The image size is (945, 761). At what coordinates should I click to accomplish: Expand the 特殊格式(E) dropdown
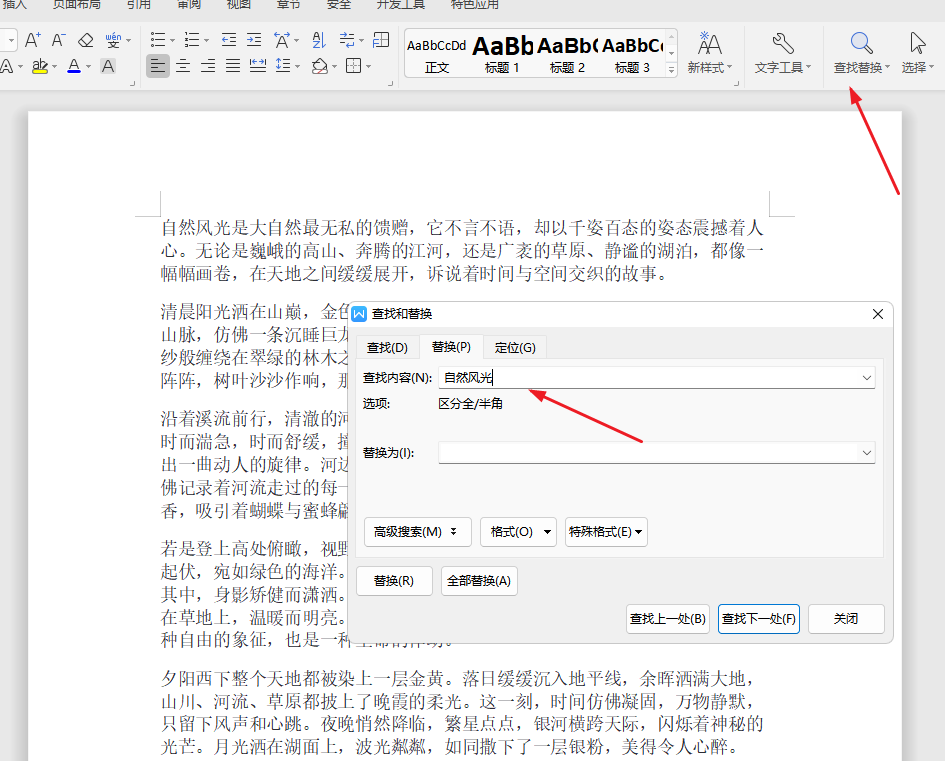tap(605, 531)
